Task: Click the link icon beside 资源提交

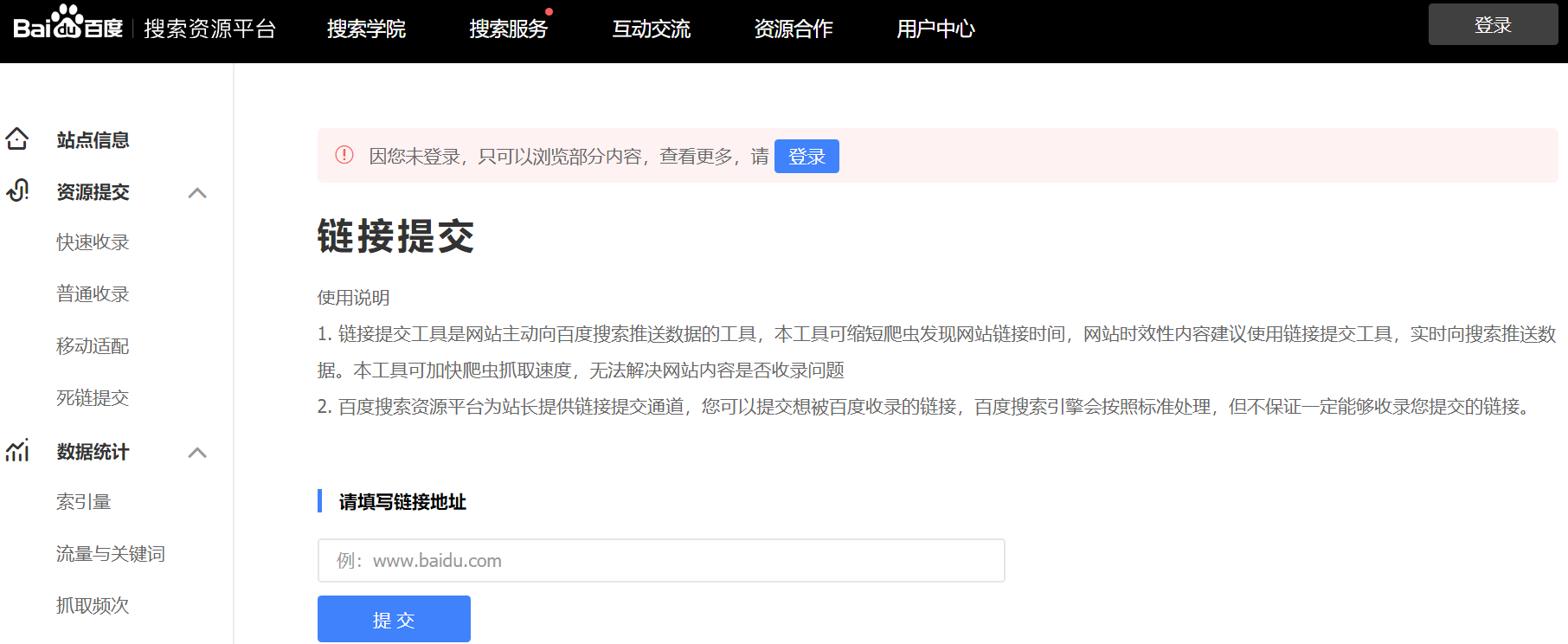Action: 17,190
